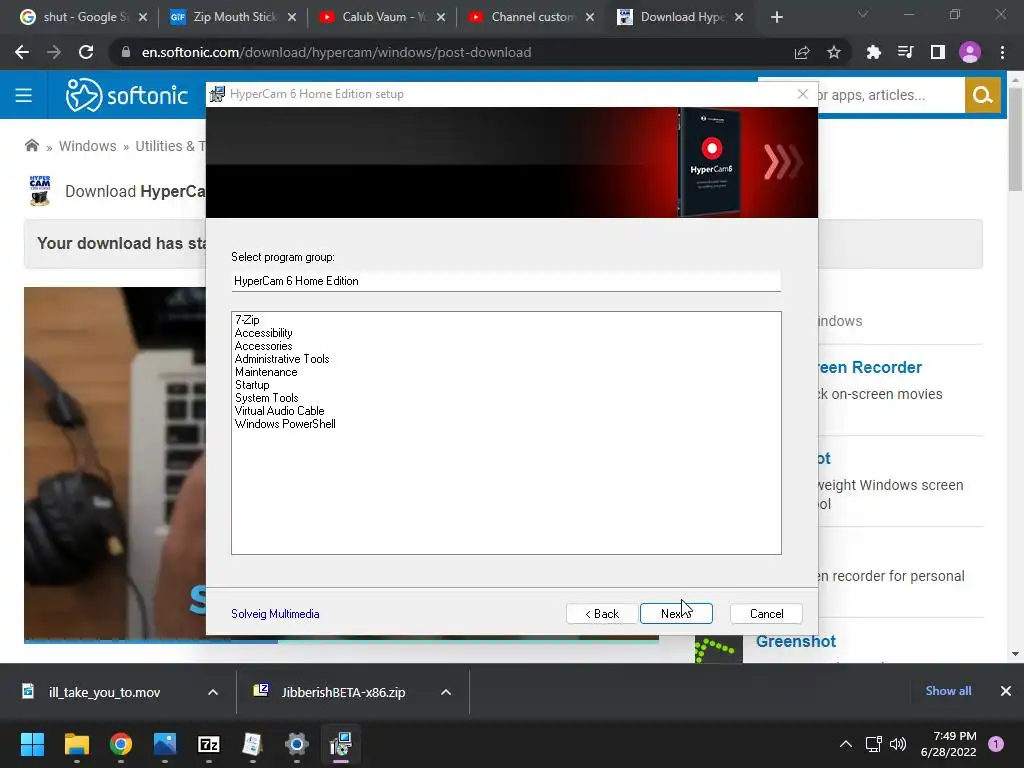Reload the current page
Screen dimensions: 1024x768
(86, 52)
